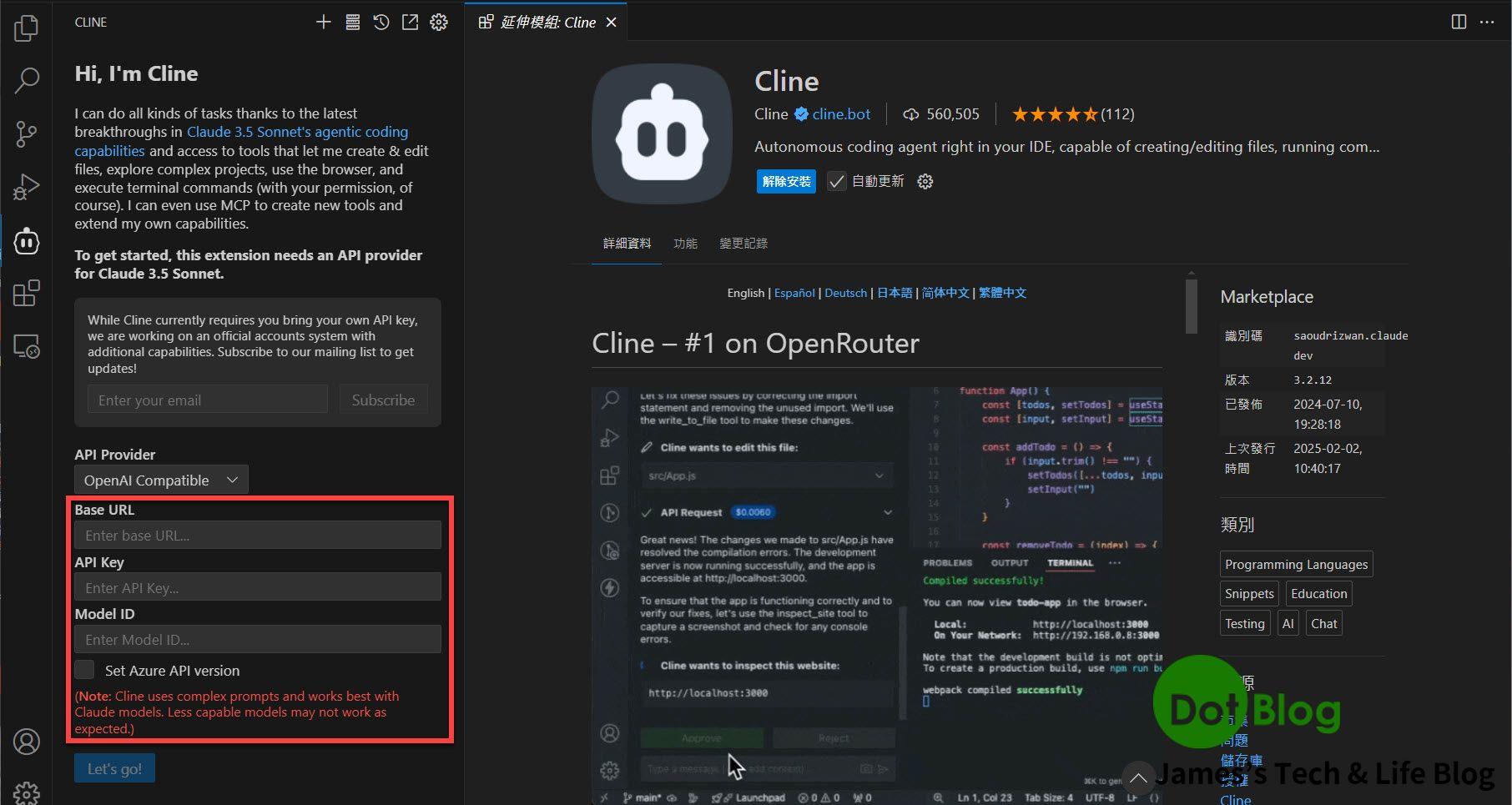Open Cline task history icon
The image size is (1512, 805).
(381, 23)
